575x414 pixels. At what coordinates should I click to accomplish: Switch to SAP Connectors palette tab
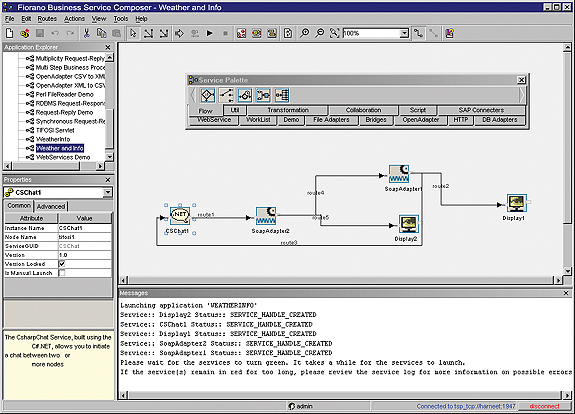481,110
